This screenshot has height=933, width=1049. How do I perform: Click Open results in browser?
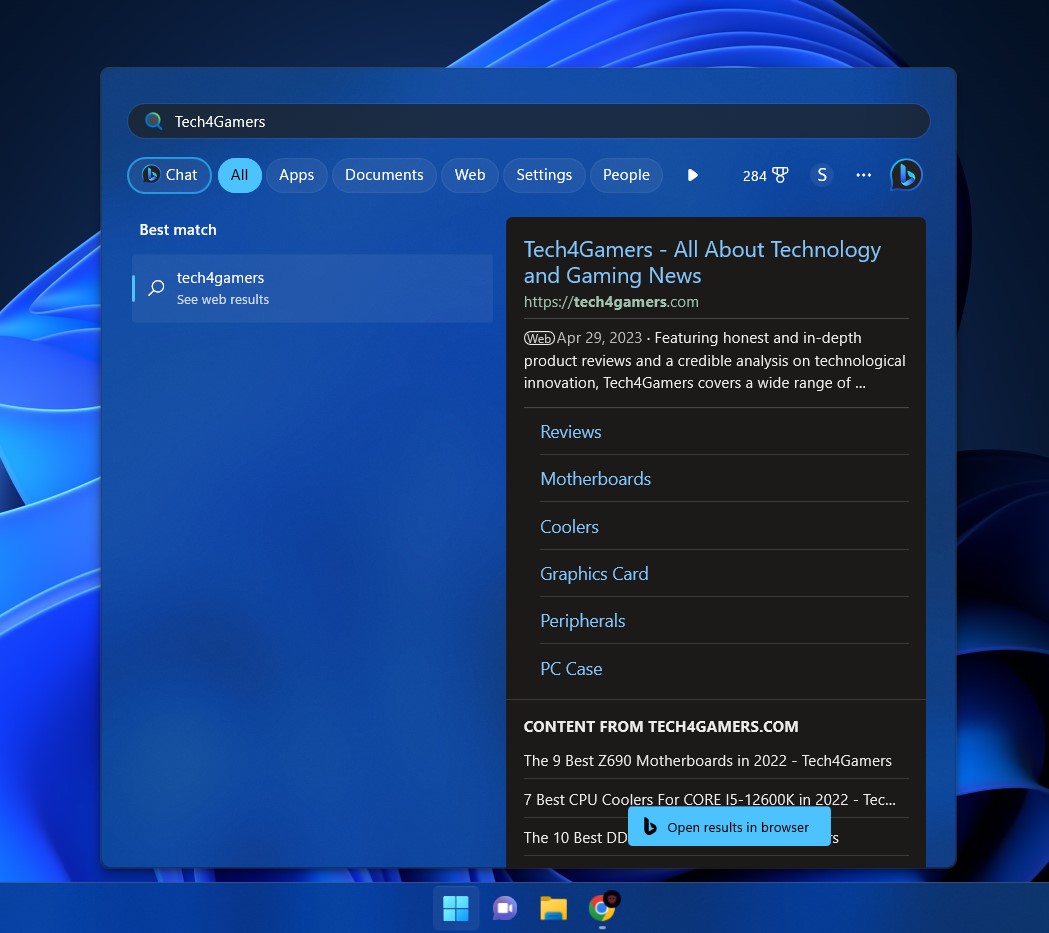click(x=729, y=827)
